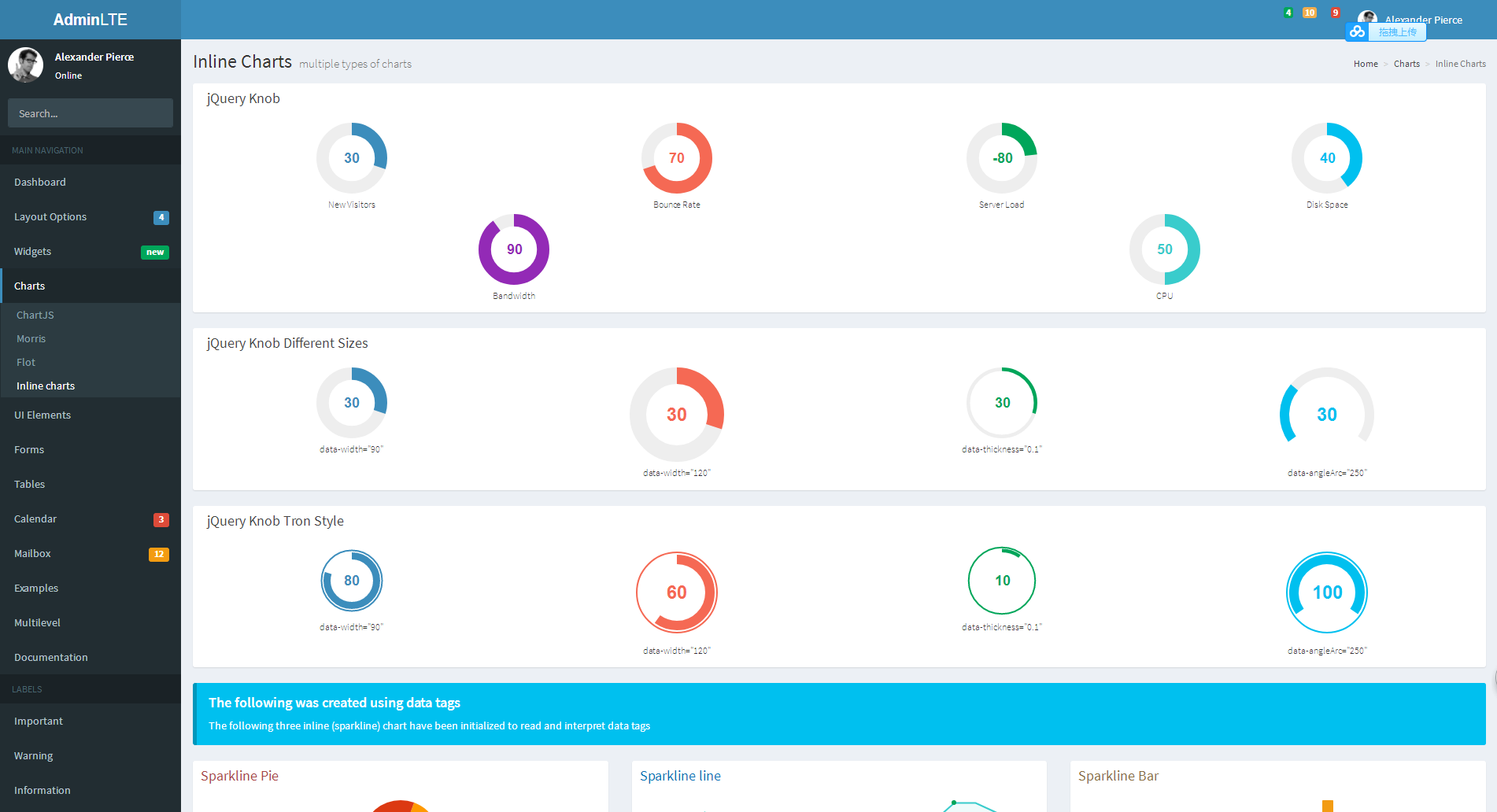
Task: Click Tron knob showing 10
Action: tap(1002, 581)
